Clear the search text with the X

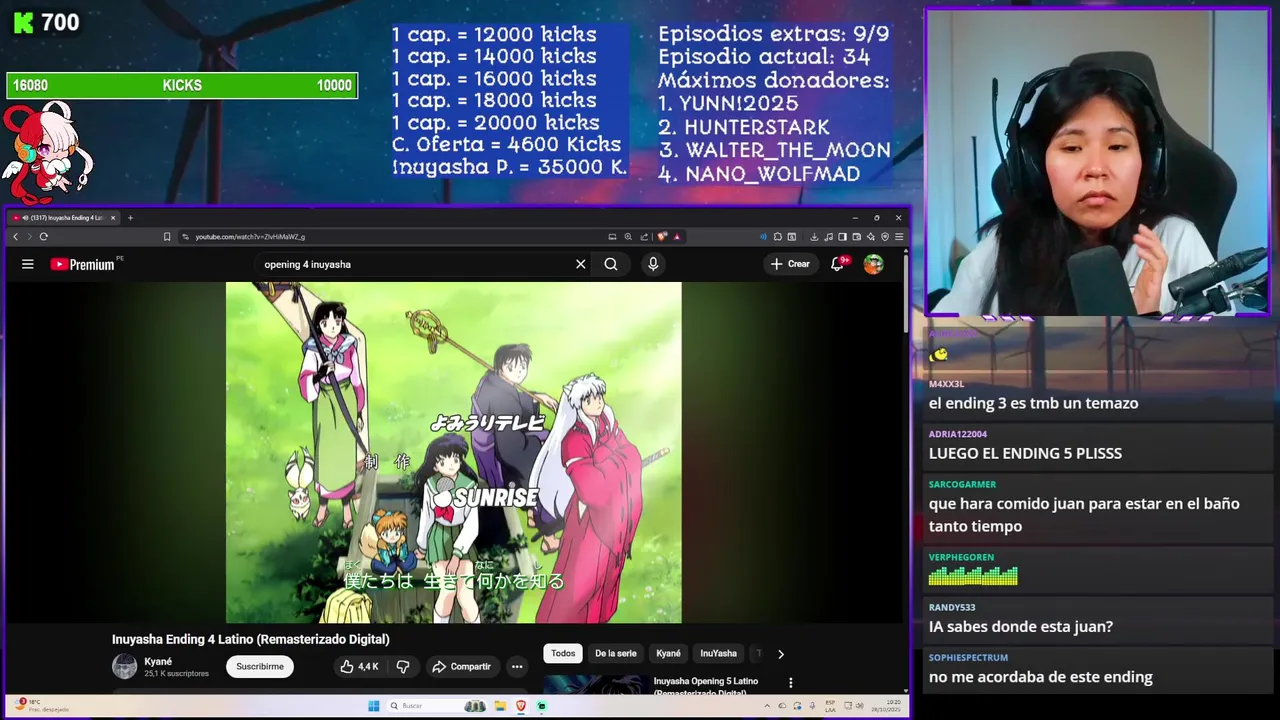tap(580, 264)
